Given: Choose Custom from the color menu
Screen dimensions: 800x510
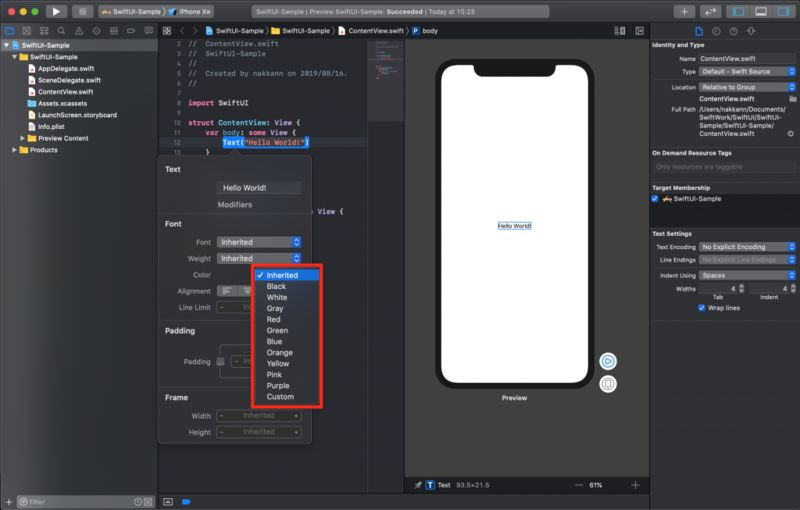Looking at the screenshot, I should coord(287,397).
